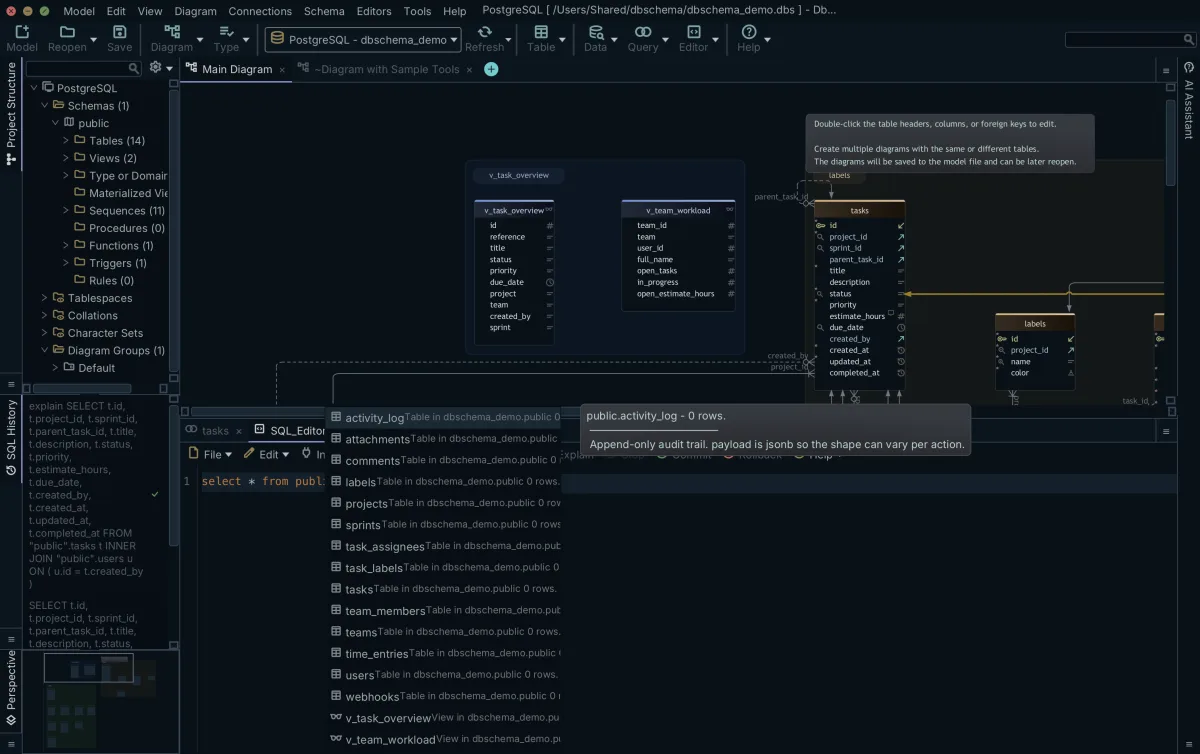Image resolution: width=1200 pixels, height=754 pixels.
Task: Click the diagram minimap thumbnail
Action: 99,702
